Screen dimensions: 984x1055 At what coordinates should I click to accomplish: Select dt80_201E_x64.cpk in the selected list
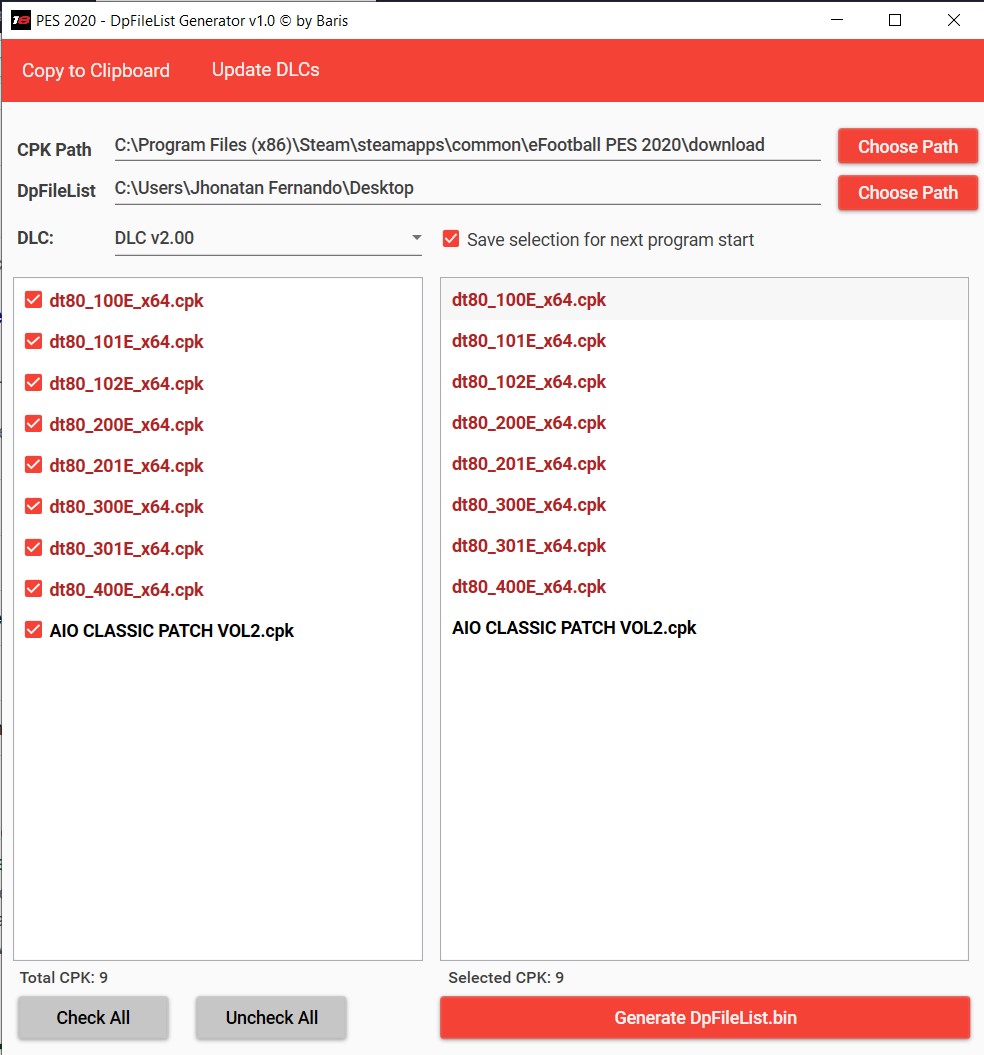[x=704, y=464]
